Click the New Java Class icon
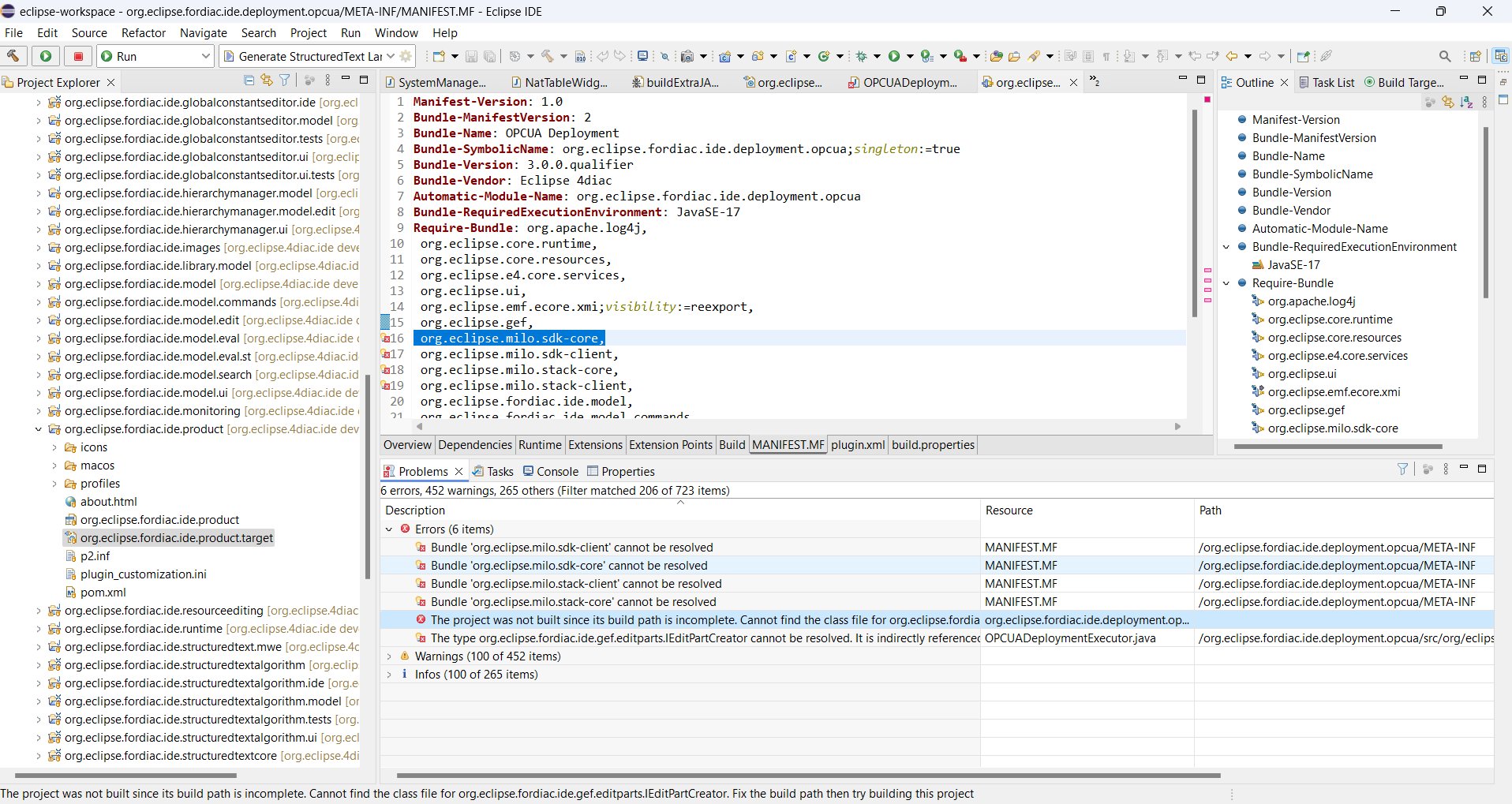The width and height of the screenshot is (1512, 804). tap(824, 56)
